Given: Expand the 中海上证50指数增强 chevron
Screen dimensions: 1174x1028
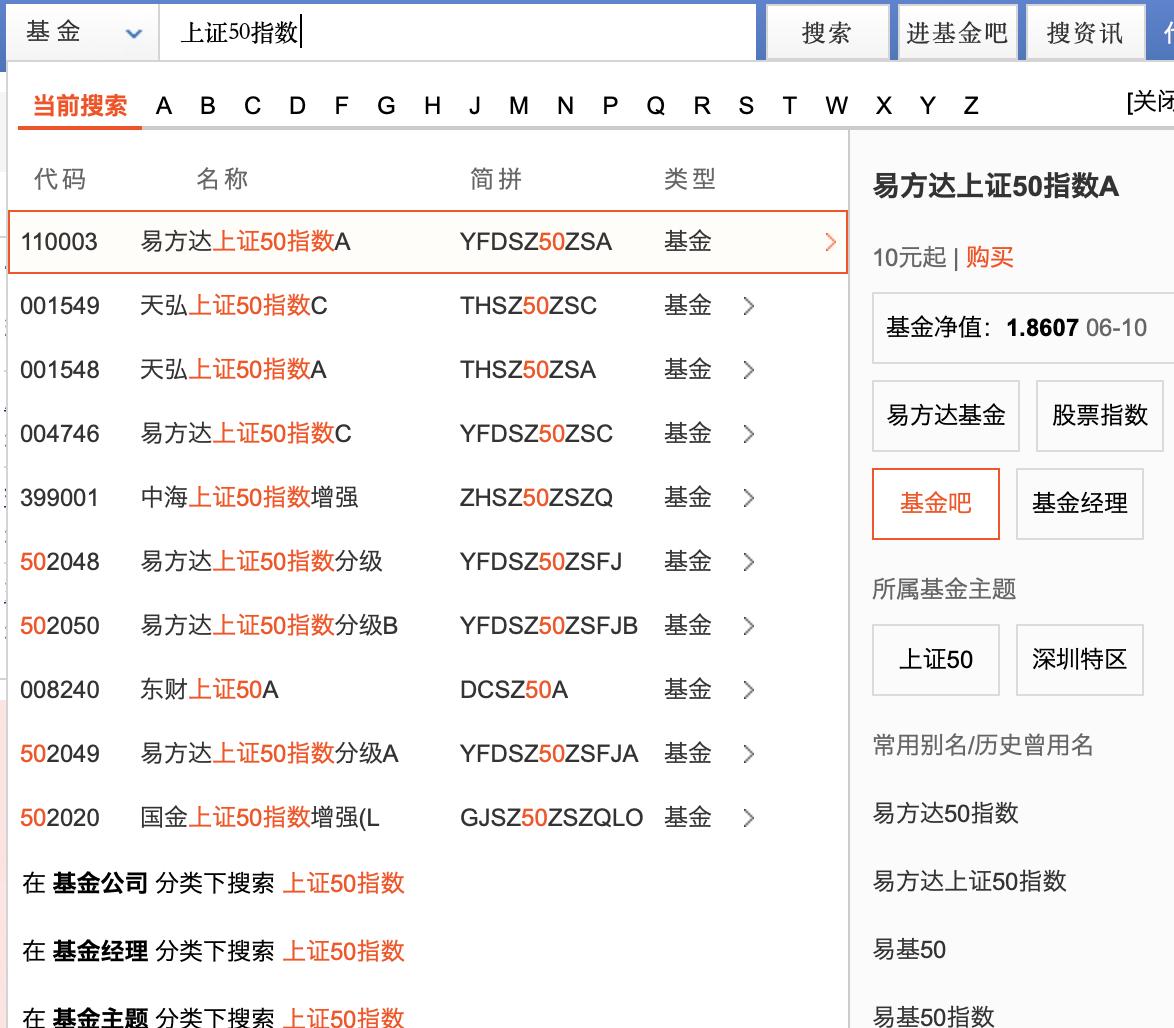Looking at the screenshot, I should [748, 497].
